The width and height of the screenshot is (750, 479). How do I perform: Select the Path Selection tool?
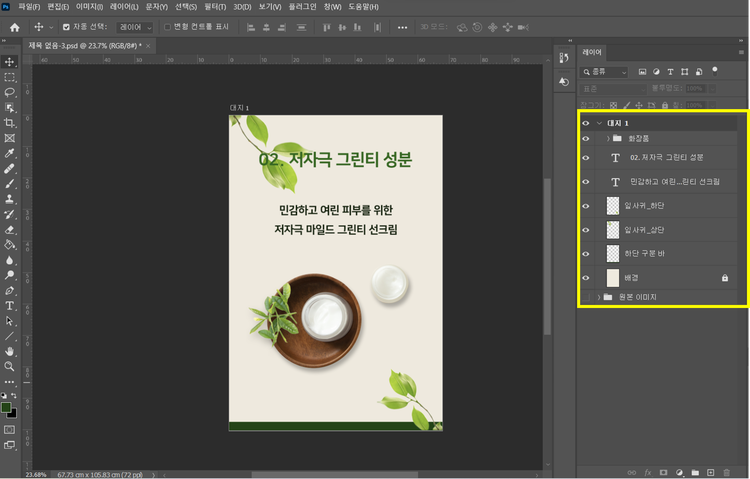tap(9, 321)
